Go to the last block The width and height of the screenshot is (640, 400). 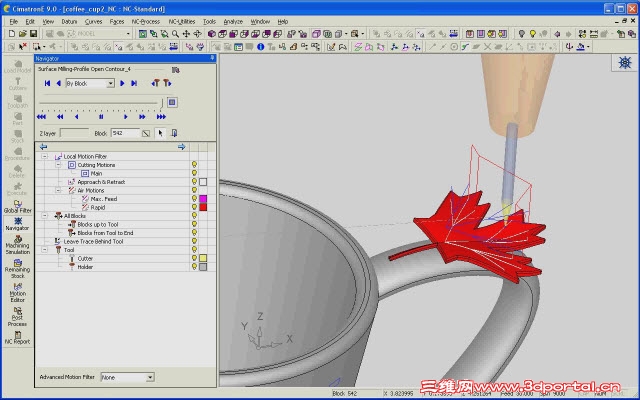coord(134,83)
